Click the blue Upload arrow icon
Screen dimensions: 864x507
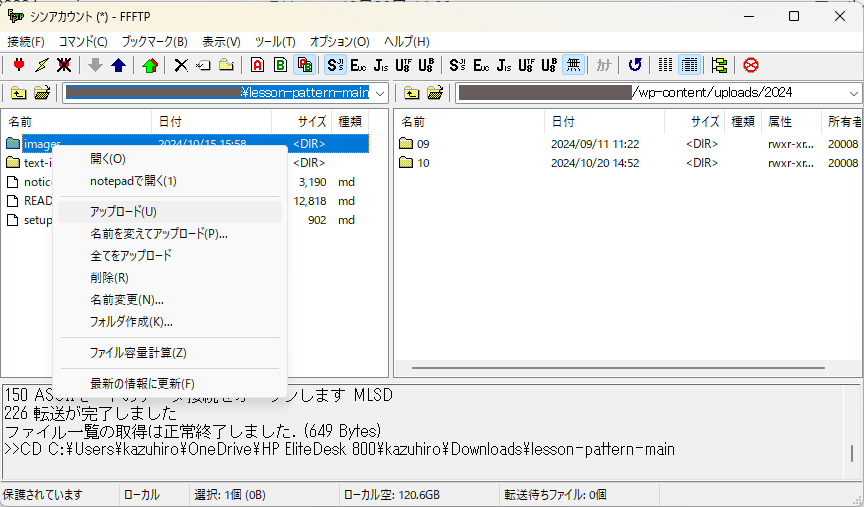coord(118,65)
